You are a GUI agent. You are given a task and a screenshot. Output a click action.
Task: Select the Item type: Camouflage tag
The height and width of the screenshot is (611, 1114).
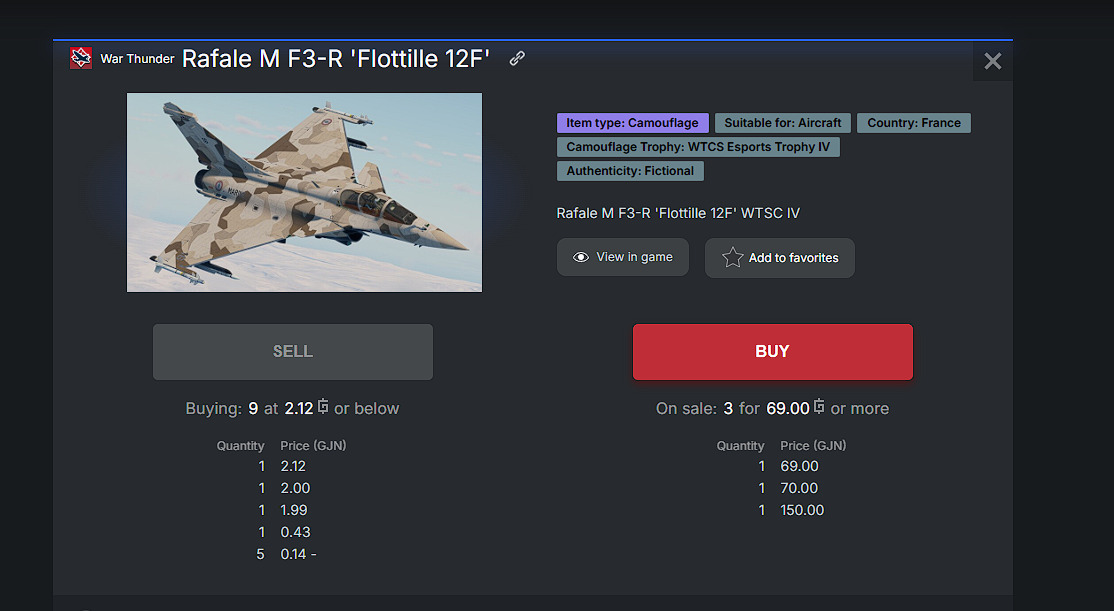tap(633, 123)
